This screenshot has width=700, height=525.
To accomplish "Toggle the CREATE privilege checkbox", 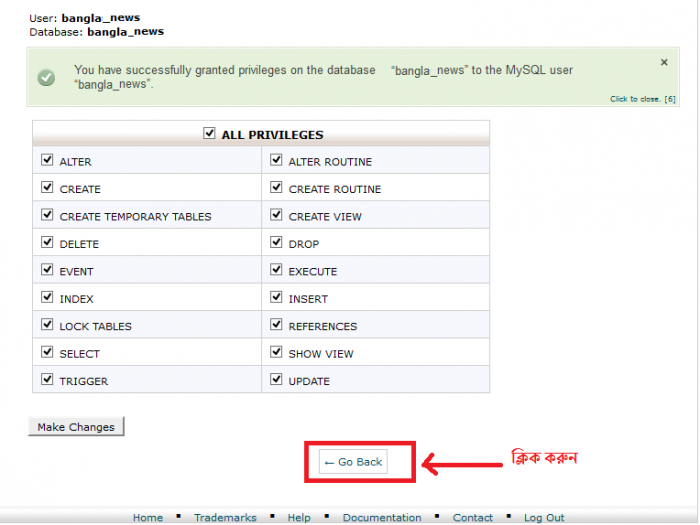I will 47,187.
